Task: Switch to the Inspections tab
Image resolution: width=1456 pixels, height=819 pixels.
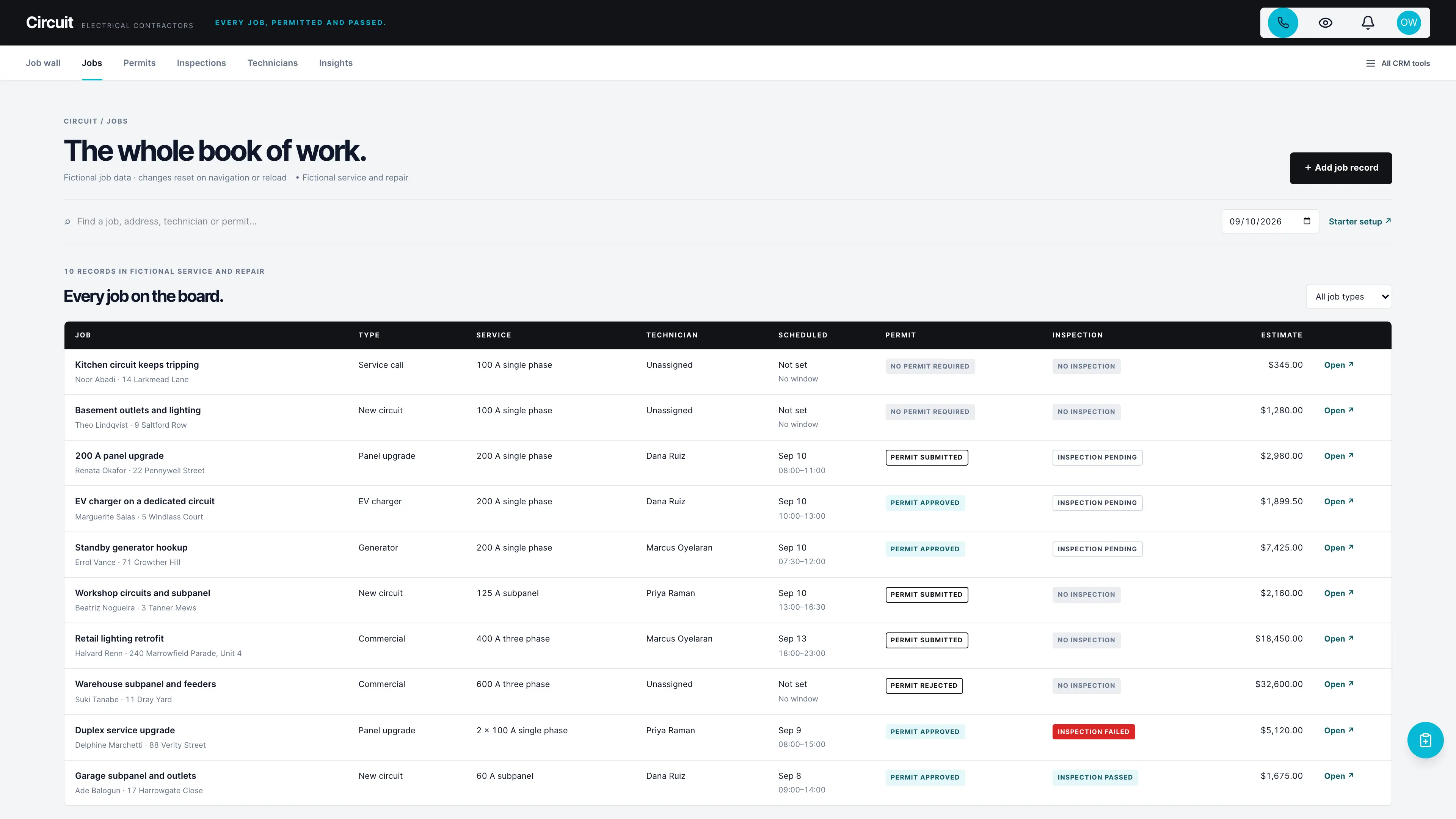Action: pyautogui.click(x=201, y=63)
